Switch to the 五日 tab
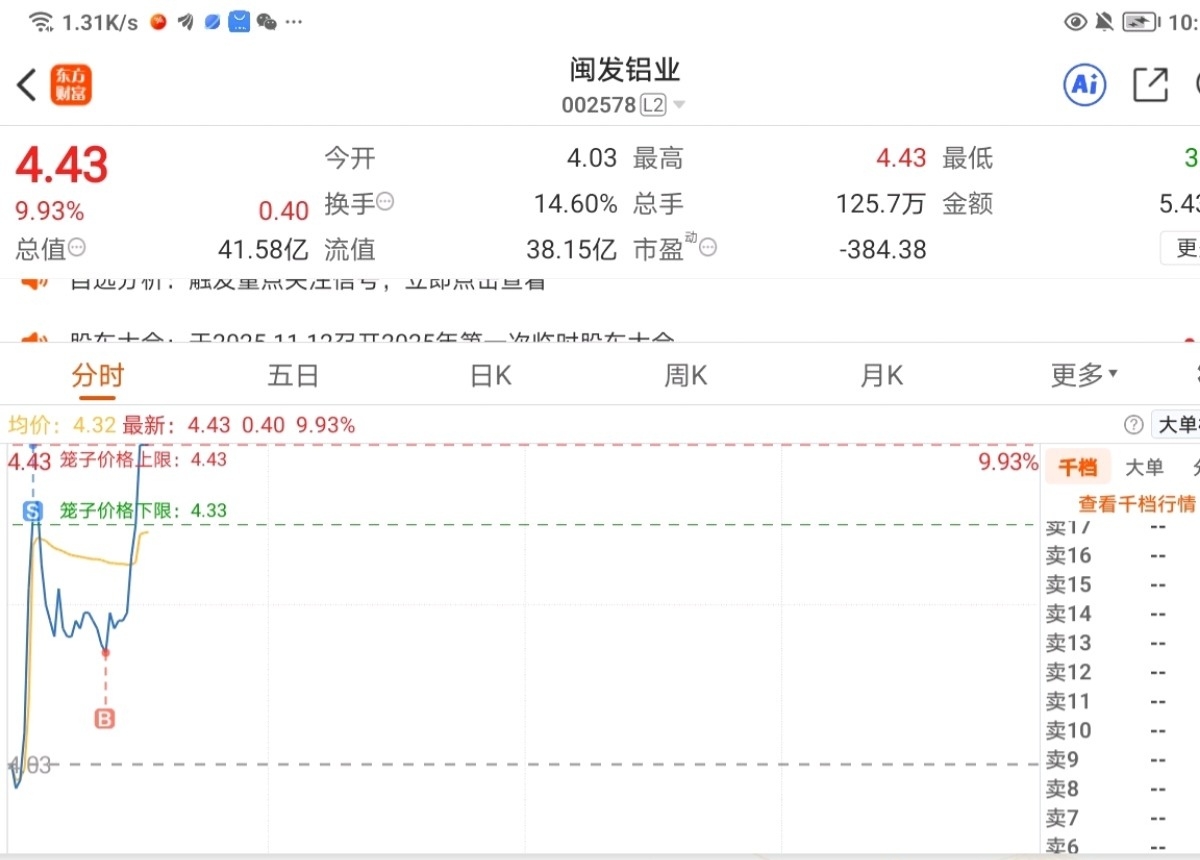The width and height of the screenshot is (1200, 860). (x=293, y=375)
